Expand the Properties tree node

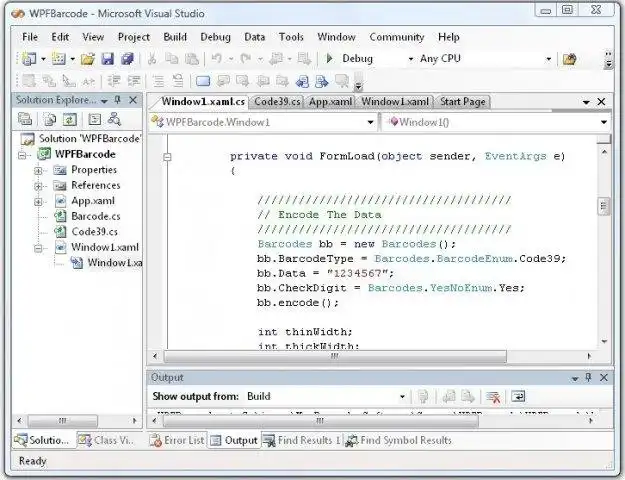(x=38, y=171)
